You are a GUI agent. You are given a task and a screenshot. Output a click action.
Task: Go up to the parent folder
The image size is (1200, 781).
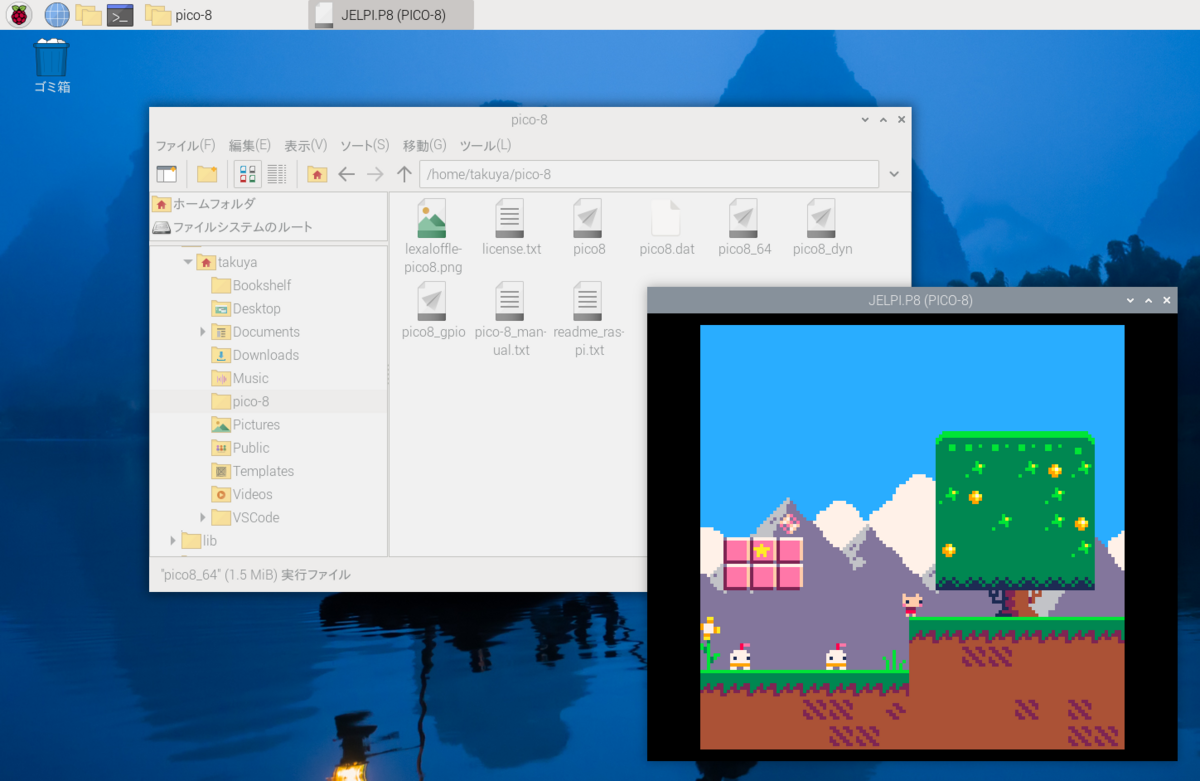coord(404,174)
